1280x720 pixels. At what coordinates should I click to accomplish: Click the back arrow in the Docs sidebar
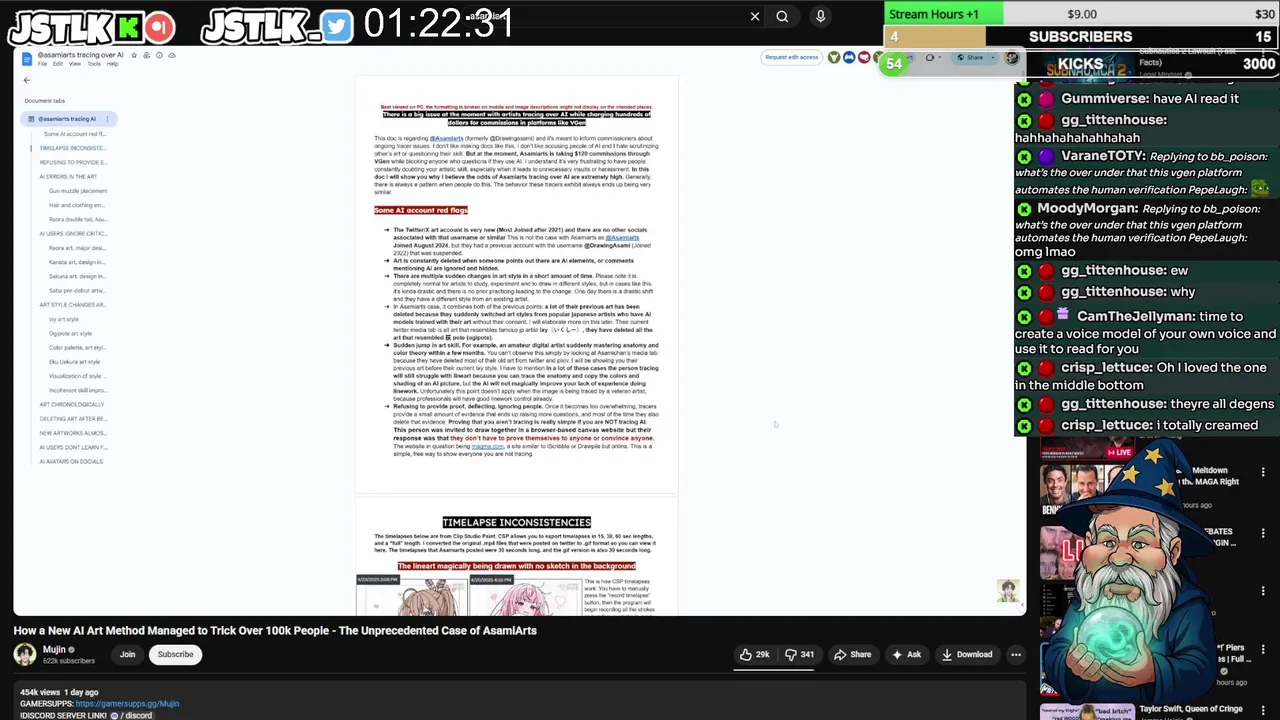coord(27,80)
